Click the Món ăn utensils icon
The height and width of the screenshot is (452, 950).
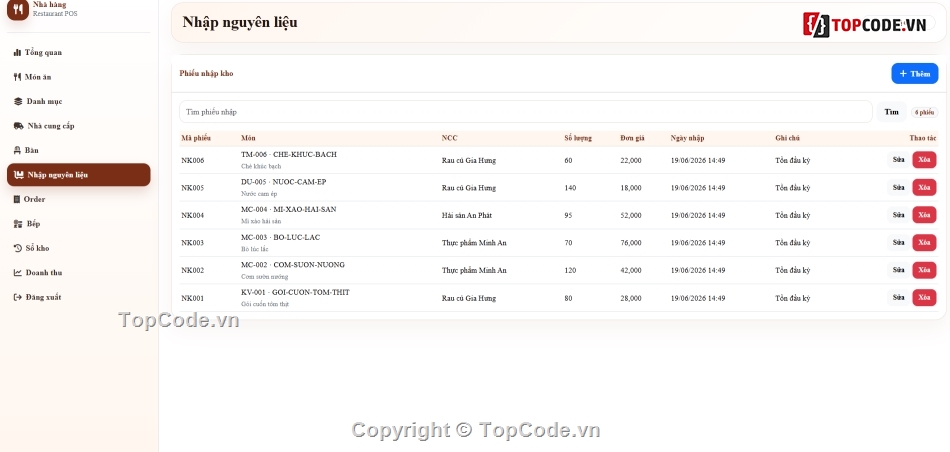click(17, 77)
